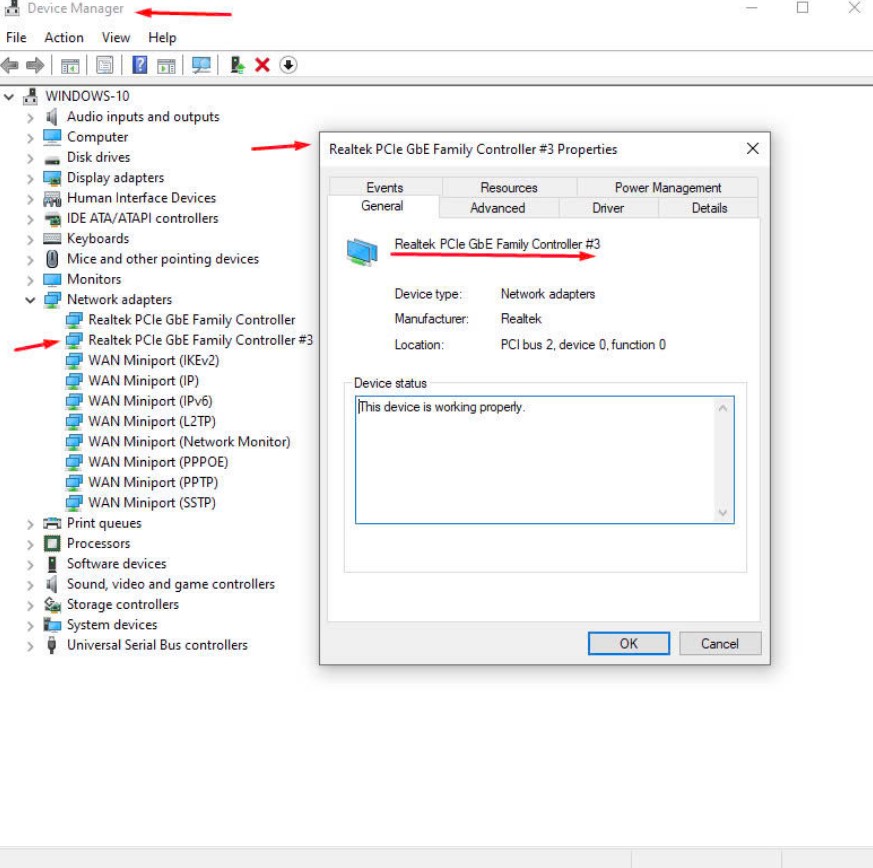This screenshot has width=873, height=868.
Task: Click the Software devices icon
Action: [52, 564]
